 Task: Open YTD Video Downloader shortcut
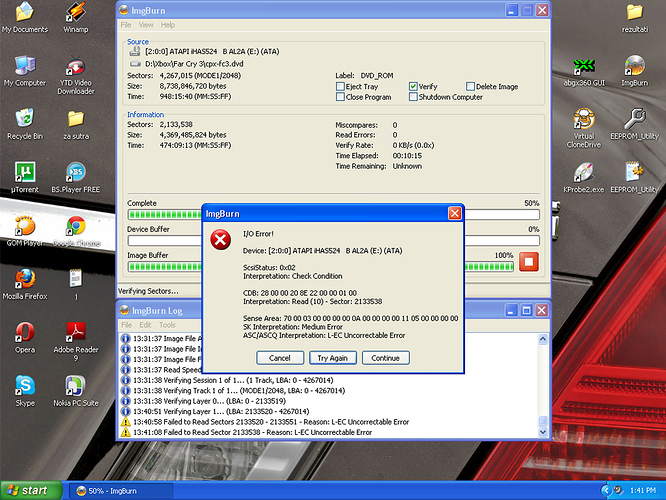tap(76, 75)
